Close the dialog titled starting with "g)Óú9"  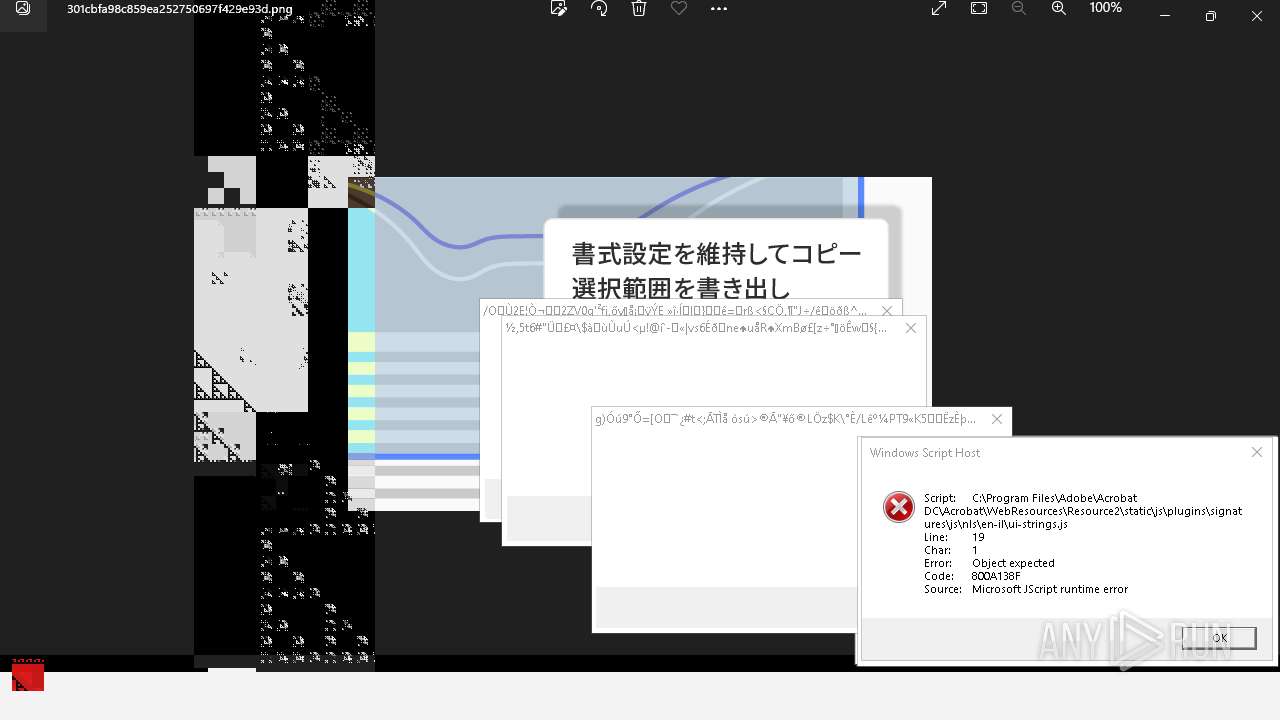[x=997, y=419]
